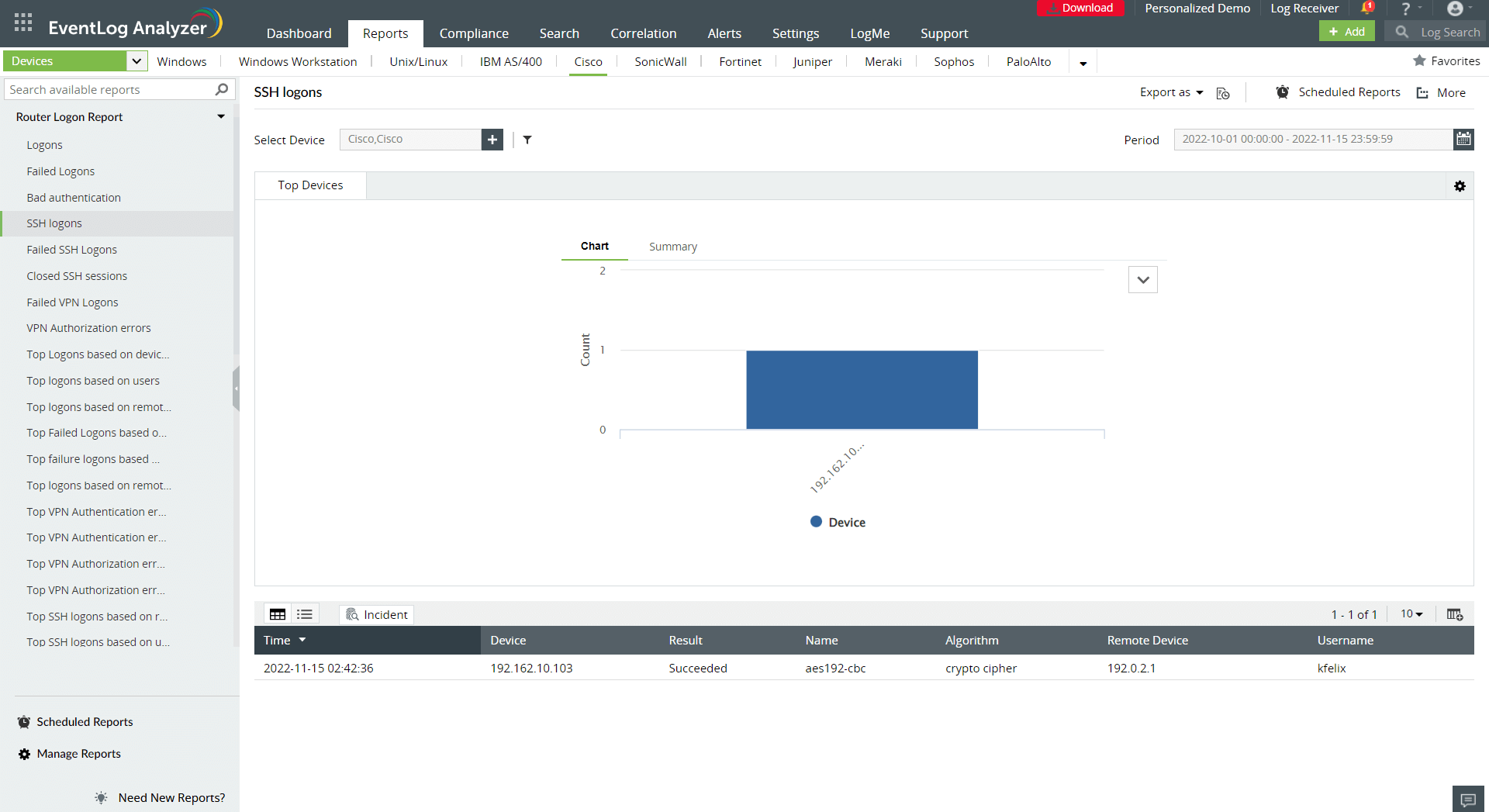The image size is (1489, 812).
Task: Click the lightbulb icon for new reports
Action: click(102, 797)
